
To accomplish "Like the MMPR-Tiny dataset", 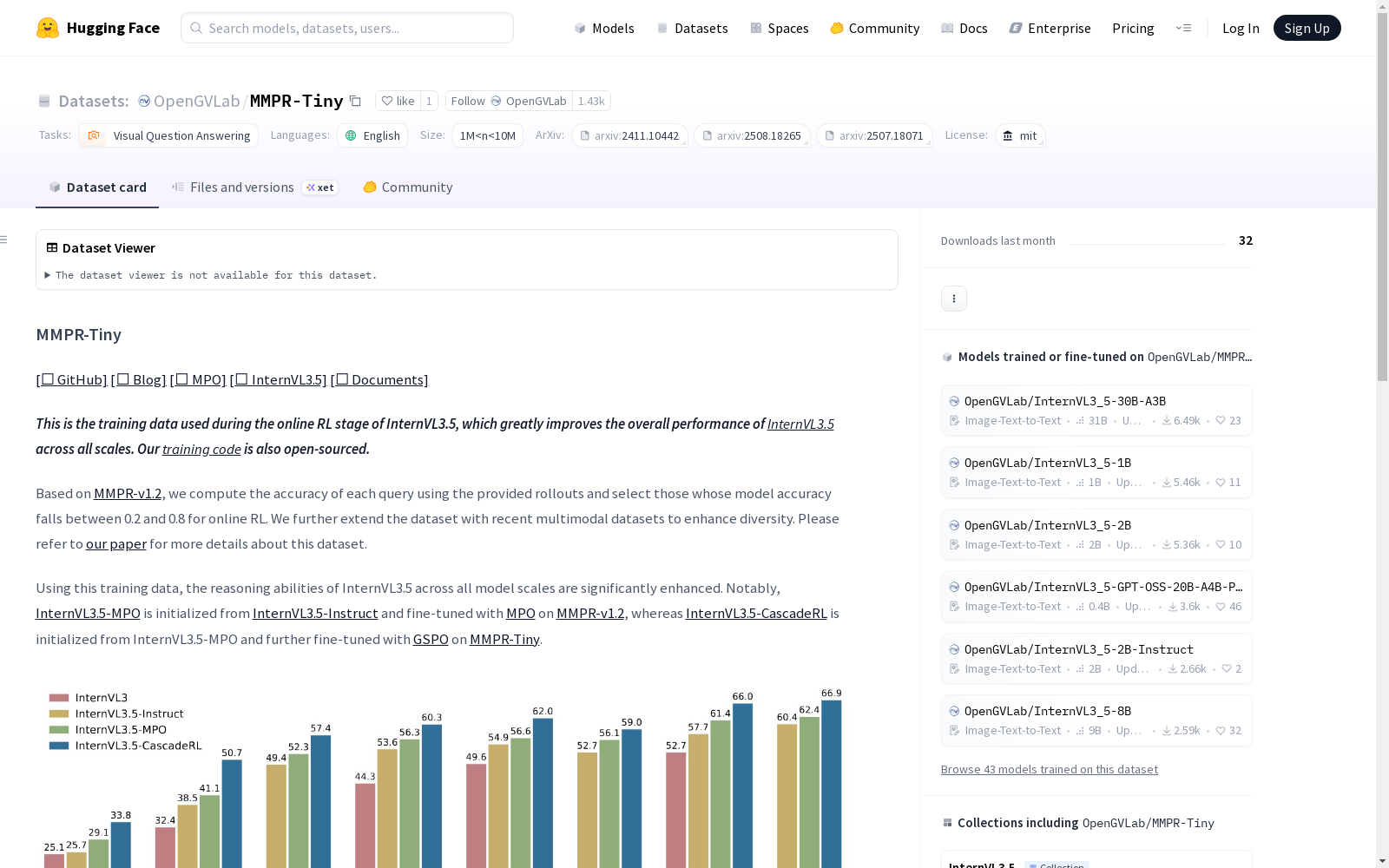I will (398, 101).
